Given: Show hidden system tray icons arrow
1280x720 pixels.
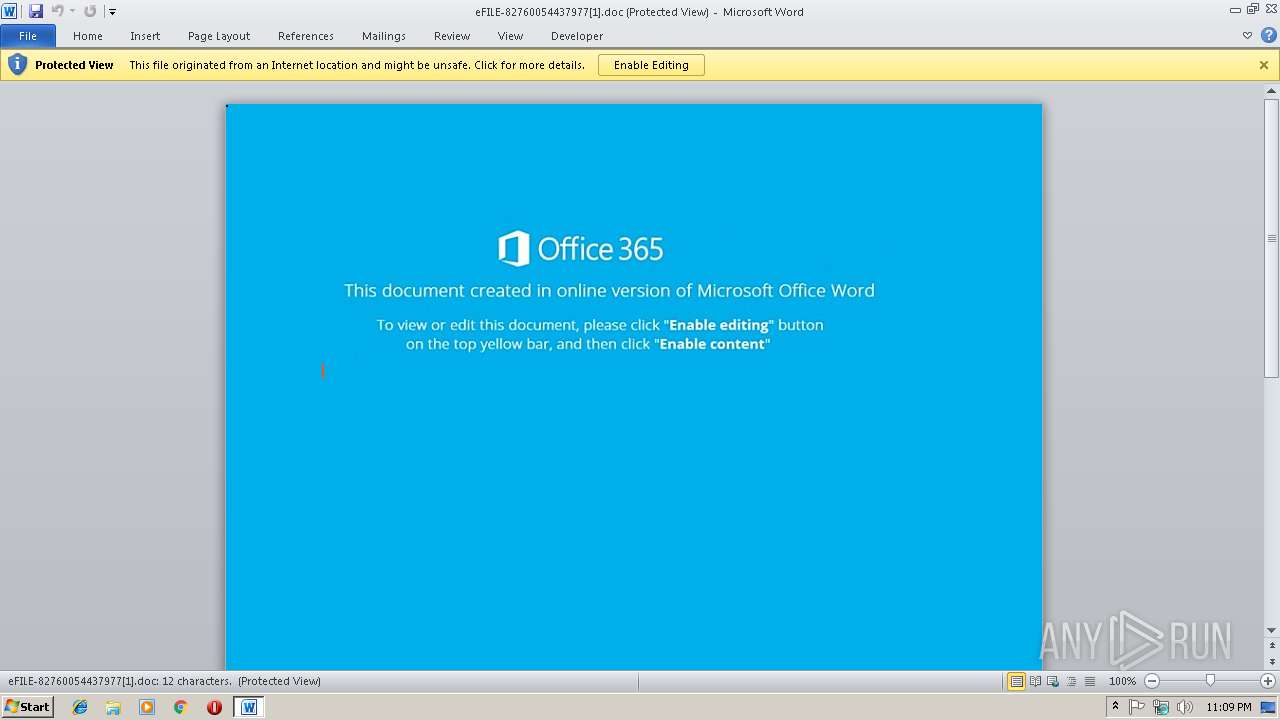Looking at the screenshot, I should pos(1115,706).
